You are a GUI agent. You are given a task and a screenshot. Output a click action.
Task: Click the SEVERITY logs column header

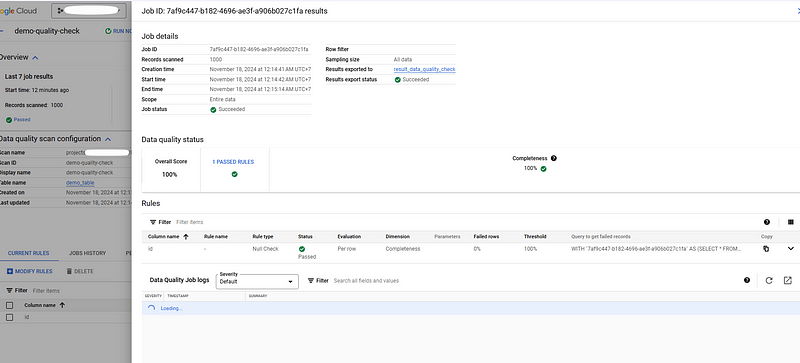click(153, 296)
